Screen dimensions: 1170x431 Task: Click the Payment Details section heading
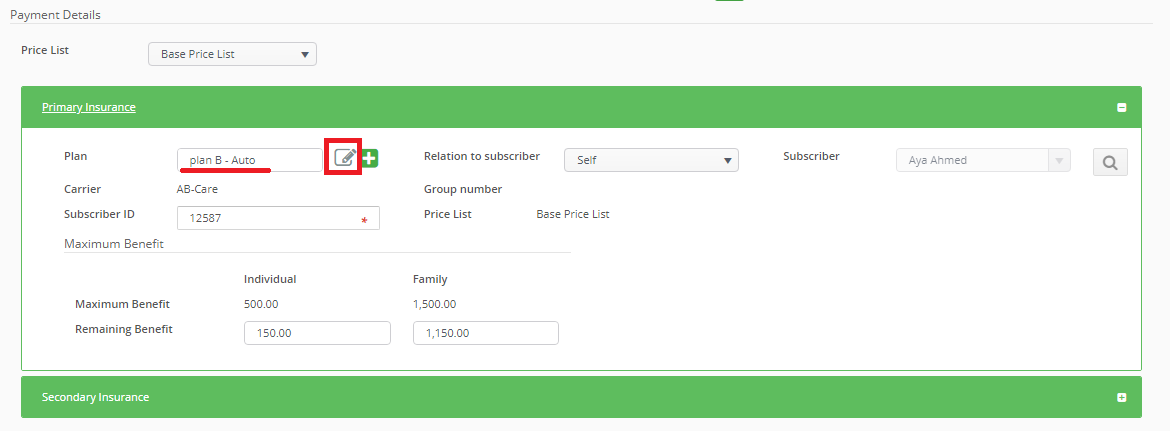tap(55, 15)
